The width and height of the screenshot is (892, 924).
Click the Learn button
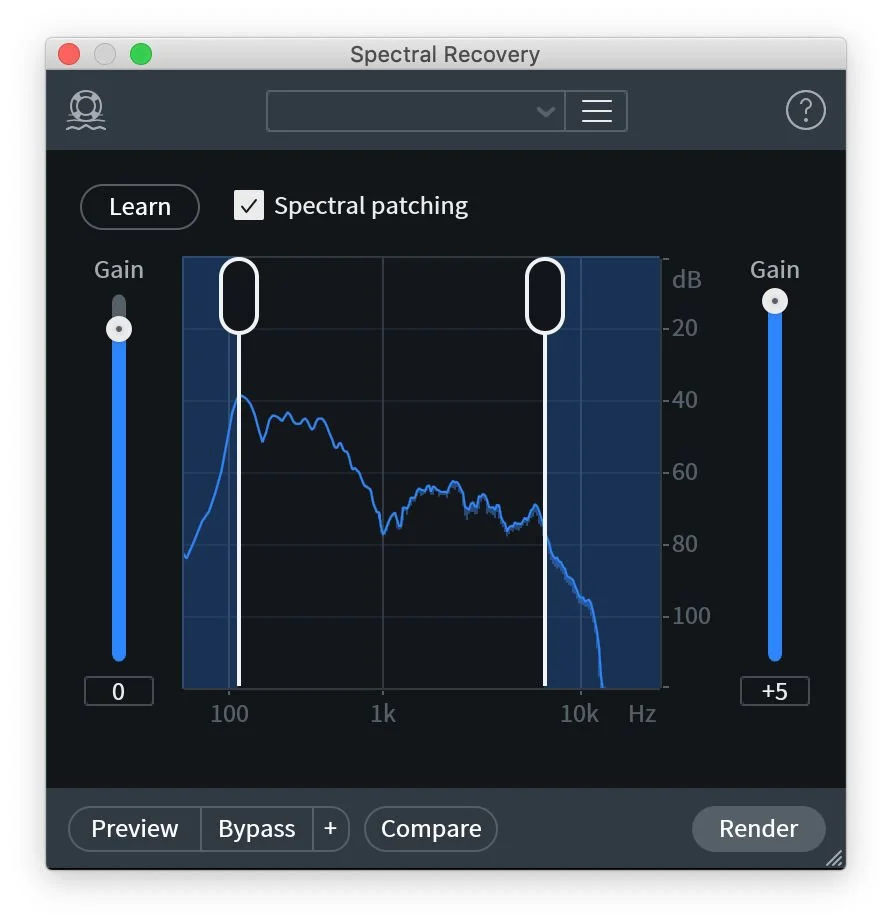point(139,207)
